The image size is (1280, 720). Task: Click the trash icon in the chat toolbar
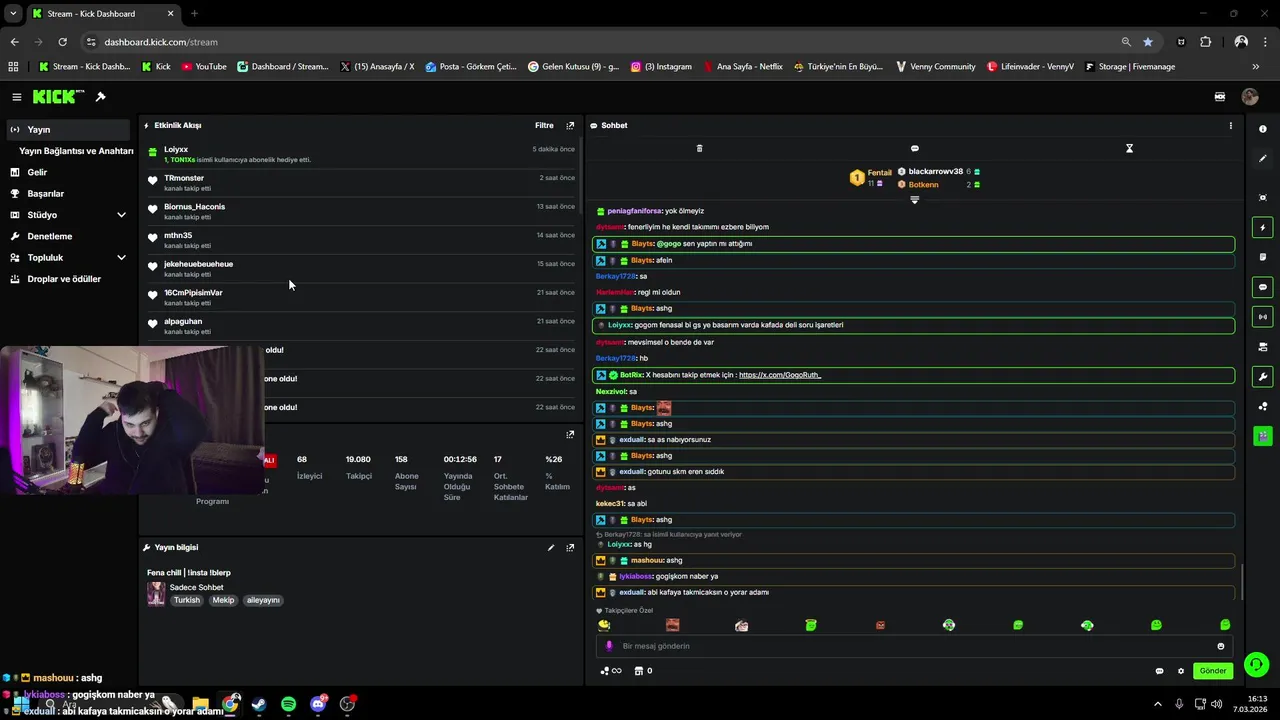(699, 148)
